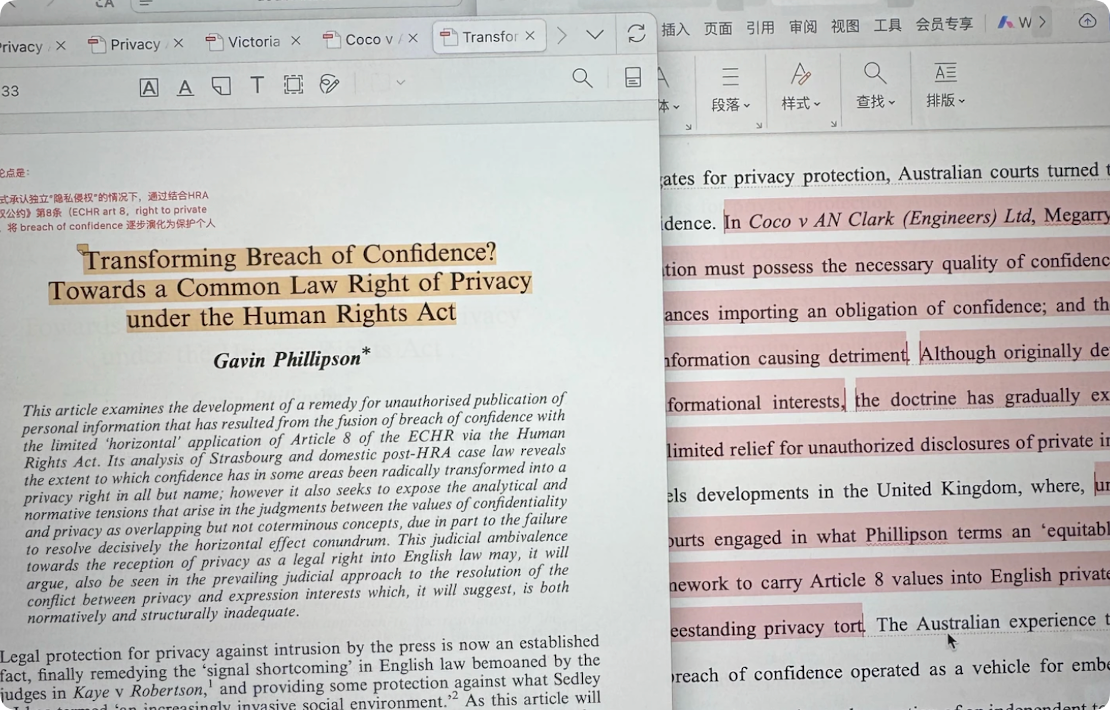The height and width of the screenshot is (710, 1110).
Task: Open font dialog launcher arrow at ribbon edge
Action: tap(688, 127)
